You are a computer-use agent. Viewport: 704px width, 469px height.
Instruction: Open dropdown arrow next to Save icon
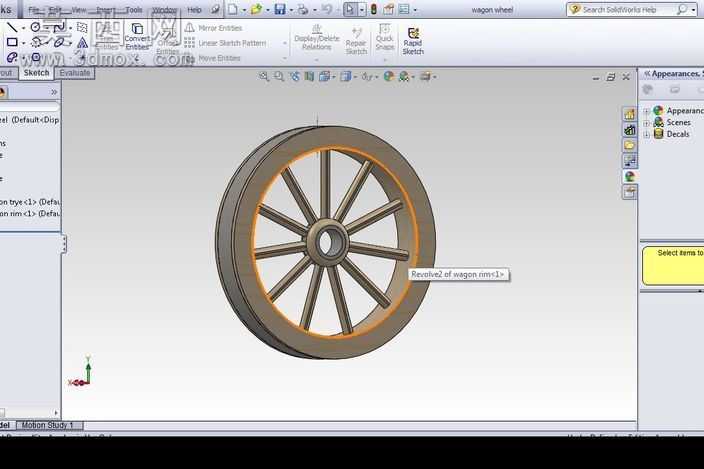291,10
